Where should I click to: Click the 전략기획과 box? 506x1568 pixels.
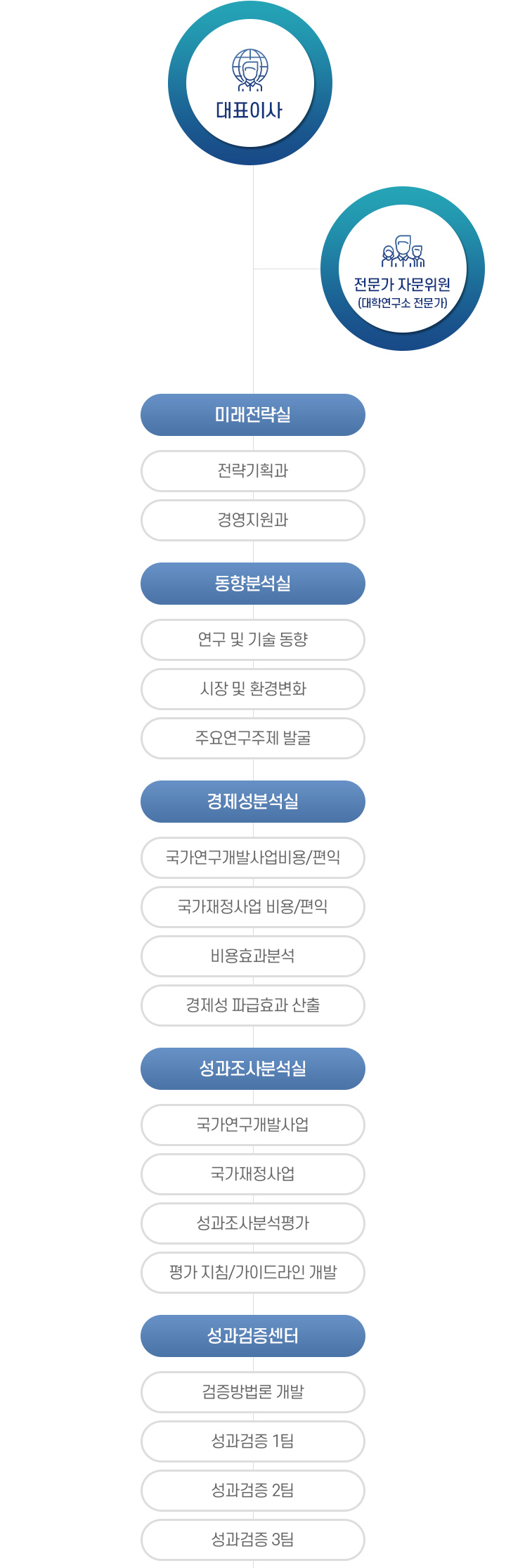tap(253, 471)
